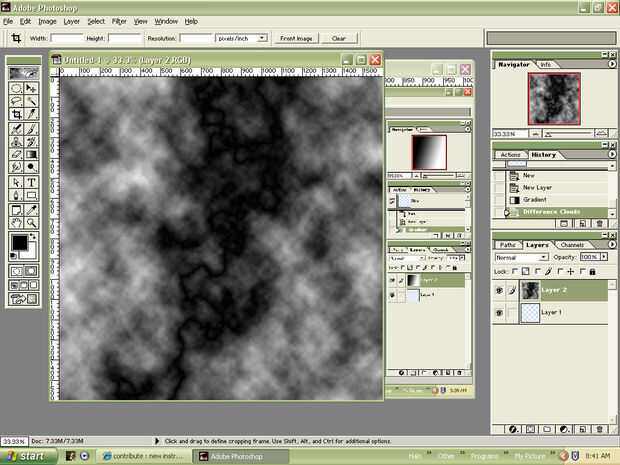620x465 pixels.
Task: Select the Hand tool
Action: tap(17, 223)
